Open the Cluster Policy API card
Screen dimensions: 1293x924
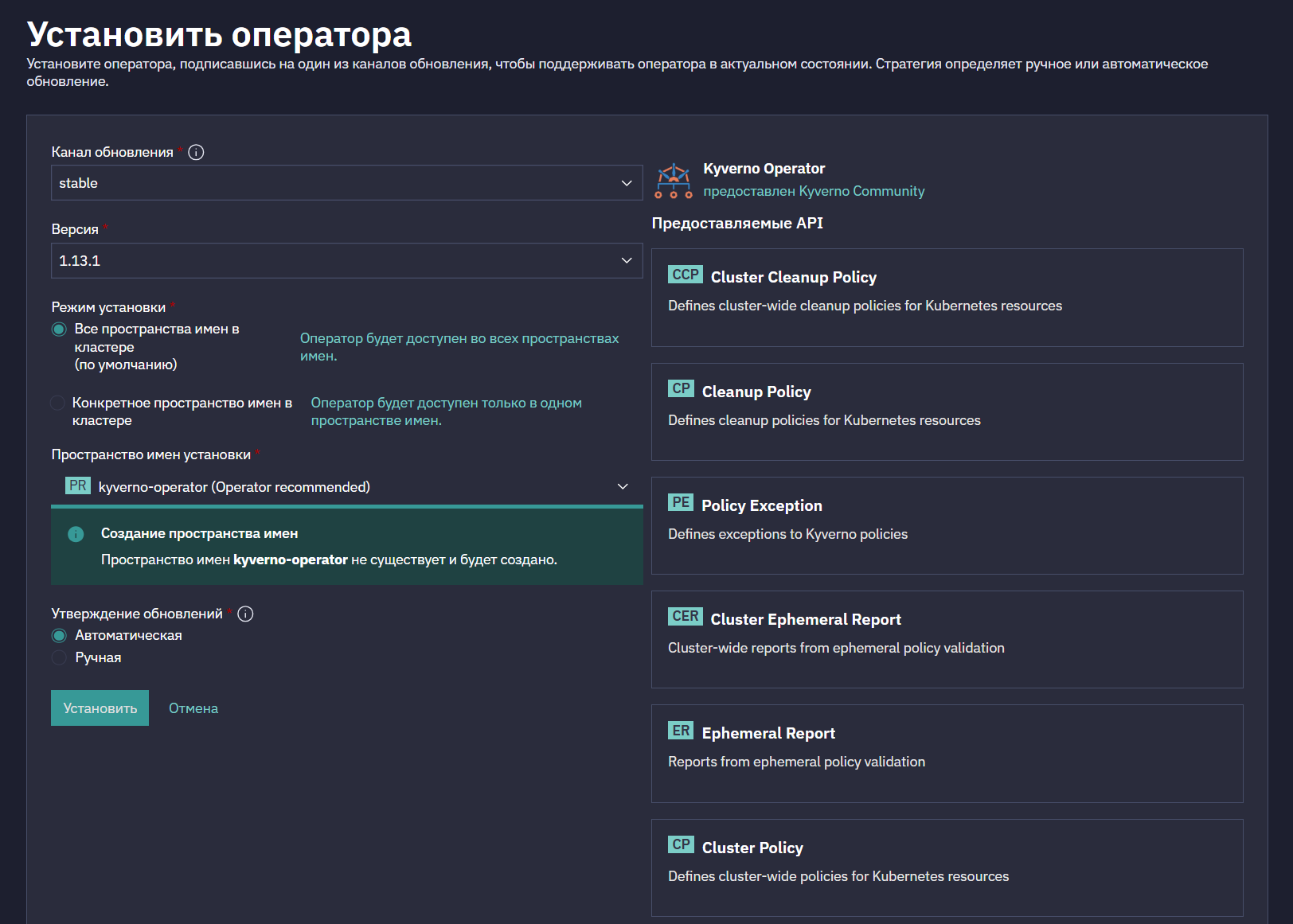tap(947, 867)
